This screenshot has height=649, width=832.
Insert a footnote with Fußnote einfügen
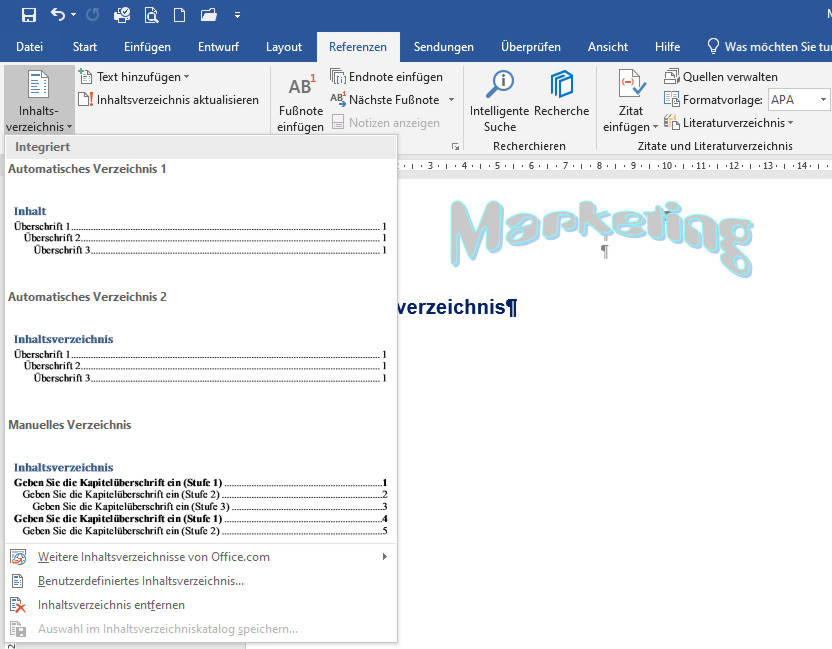(300, 103)
